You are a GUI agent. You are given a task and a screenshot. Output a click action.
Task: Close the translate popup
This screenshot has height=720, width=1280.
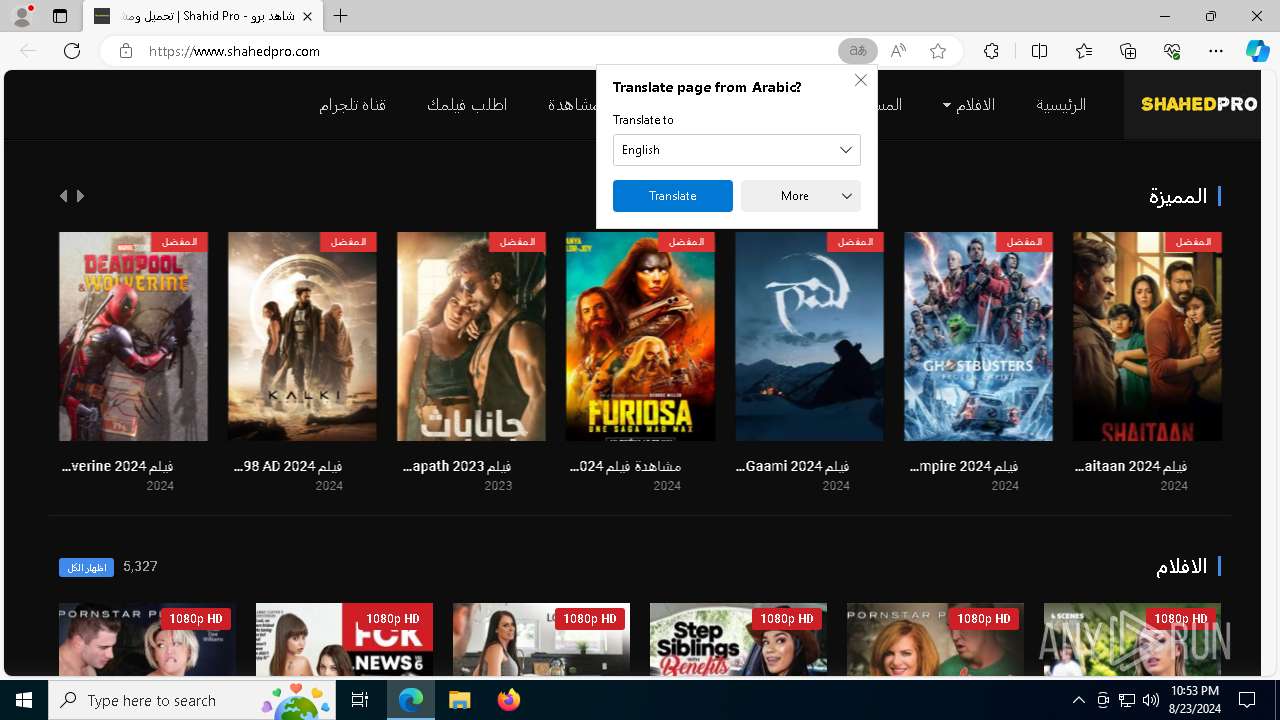point(860,80)
